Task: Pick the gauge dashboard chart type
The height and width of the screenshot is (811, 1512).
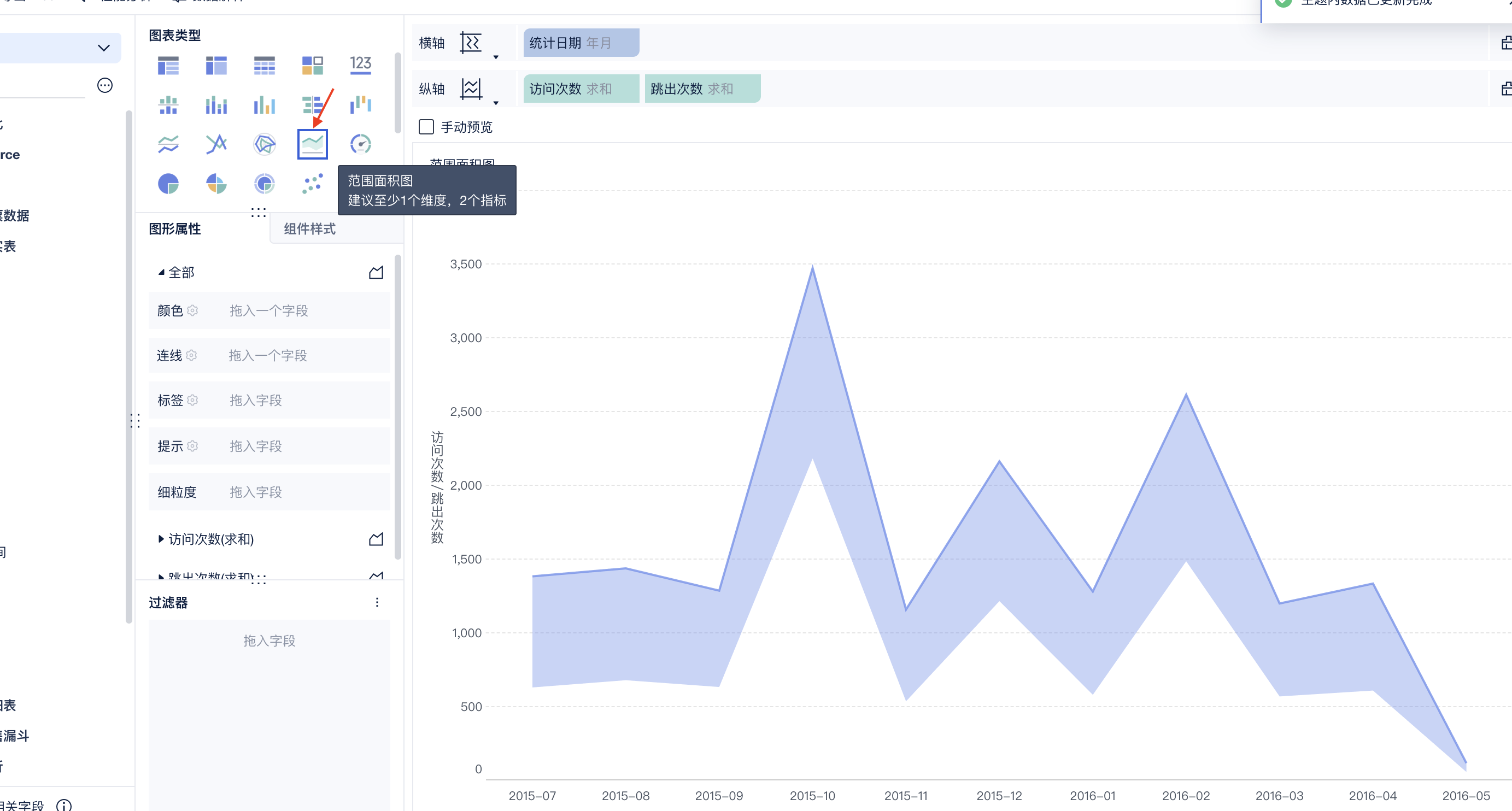Action: tap(360, 144)
